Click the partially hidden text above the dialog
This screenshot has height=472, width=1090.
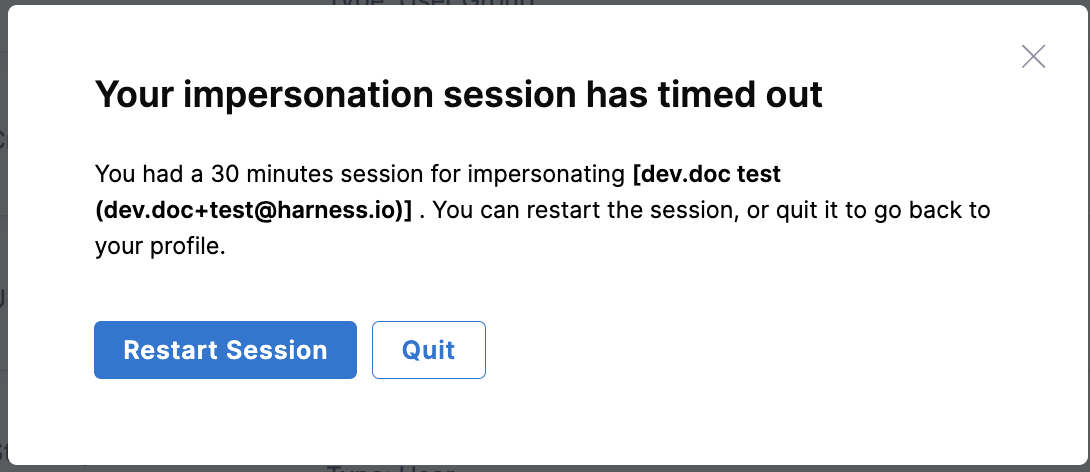430,5
